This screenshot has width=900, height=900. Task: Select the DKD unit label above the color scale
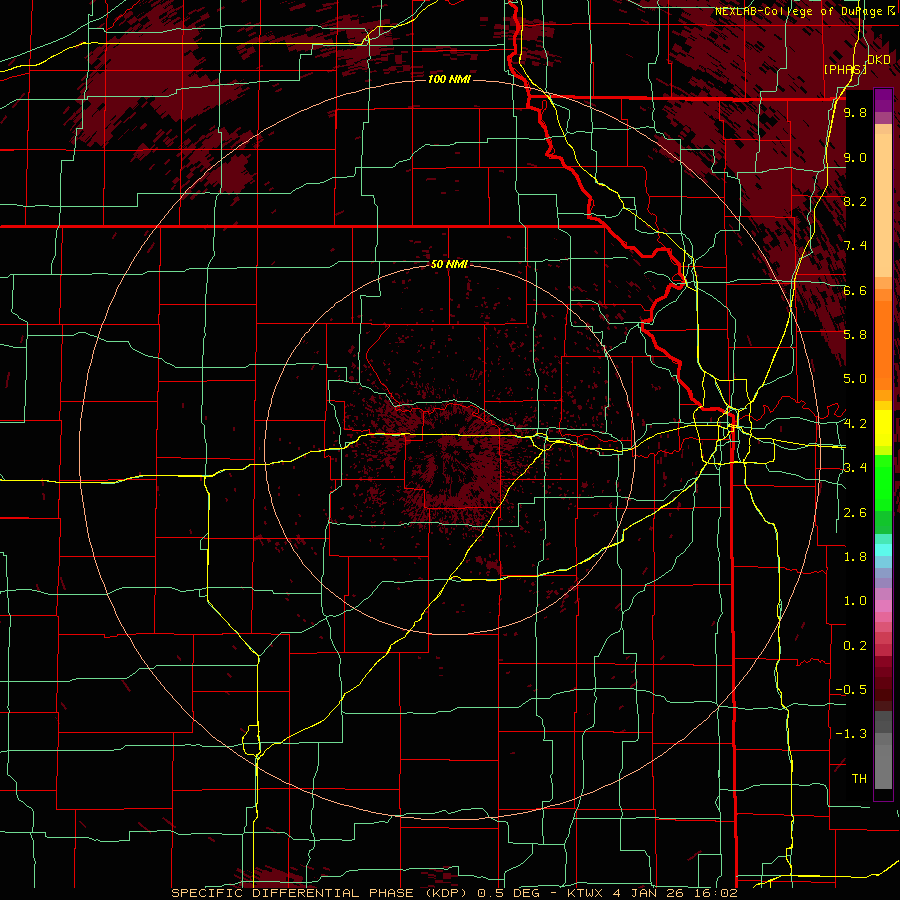click(x=878, y=59)
